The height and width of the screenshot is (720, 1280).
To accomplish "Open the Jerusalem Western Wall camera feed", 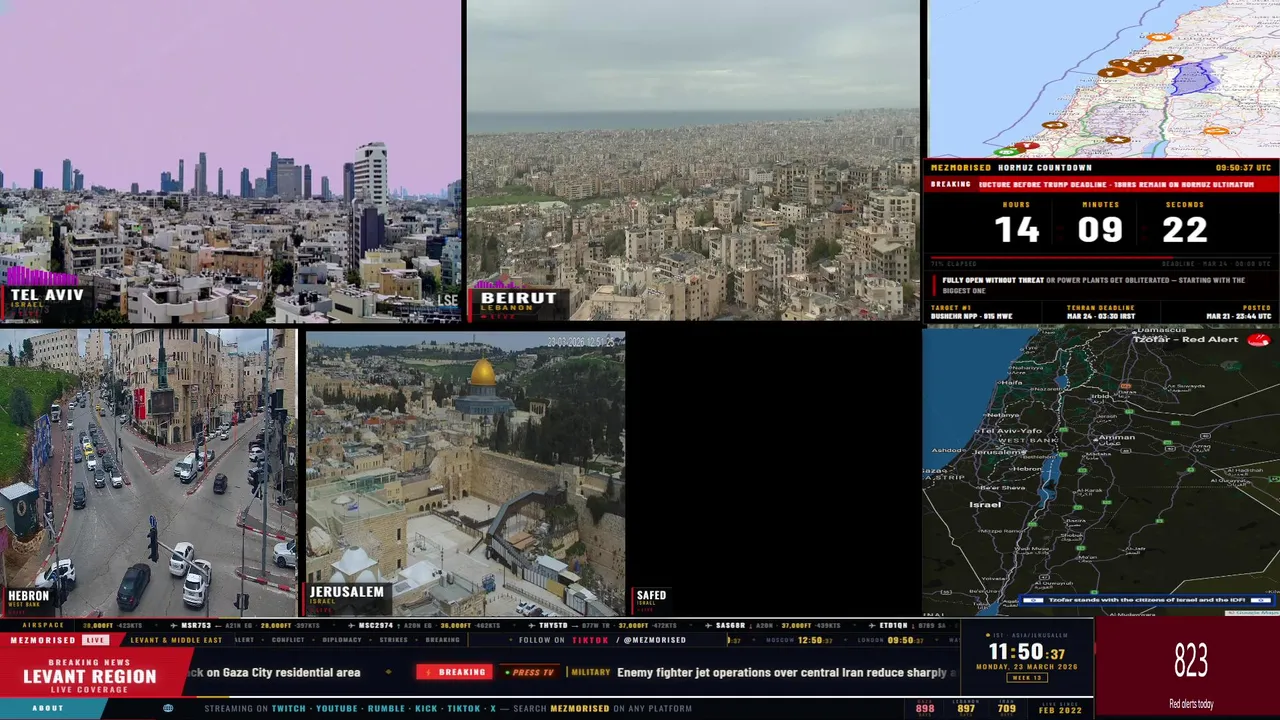I will [465, 474].
